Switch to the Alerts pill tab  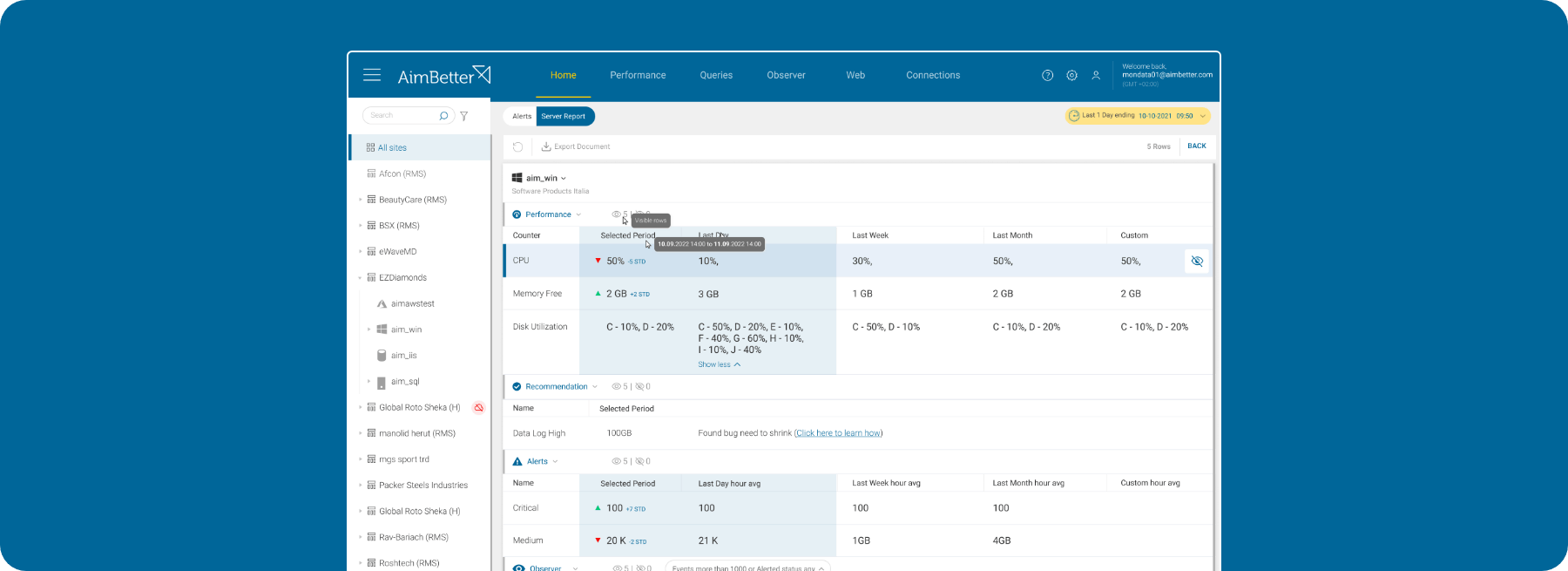522,116
